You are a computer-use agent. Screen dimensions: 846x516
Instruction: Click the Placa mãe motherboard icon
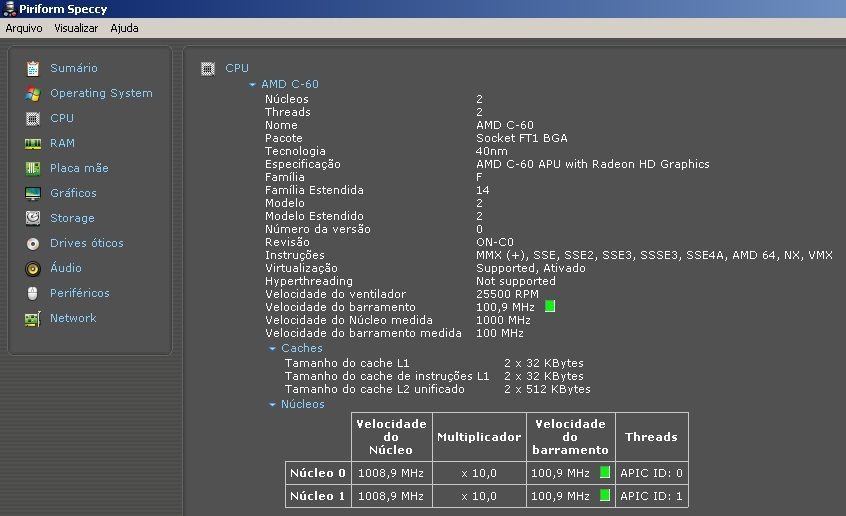click(x=32, y=168)
